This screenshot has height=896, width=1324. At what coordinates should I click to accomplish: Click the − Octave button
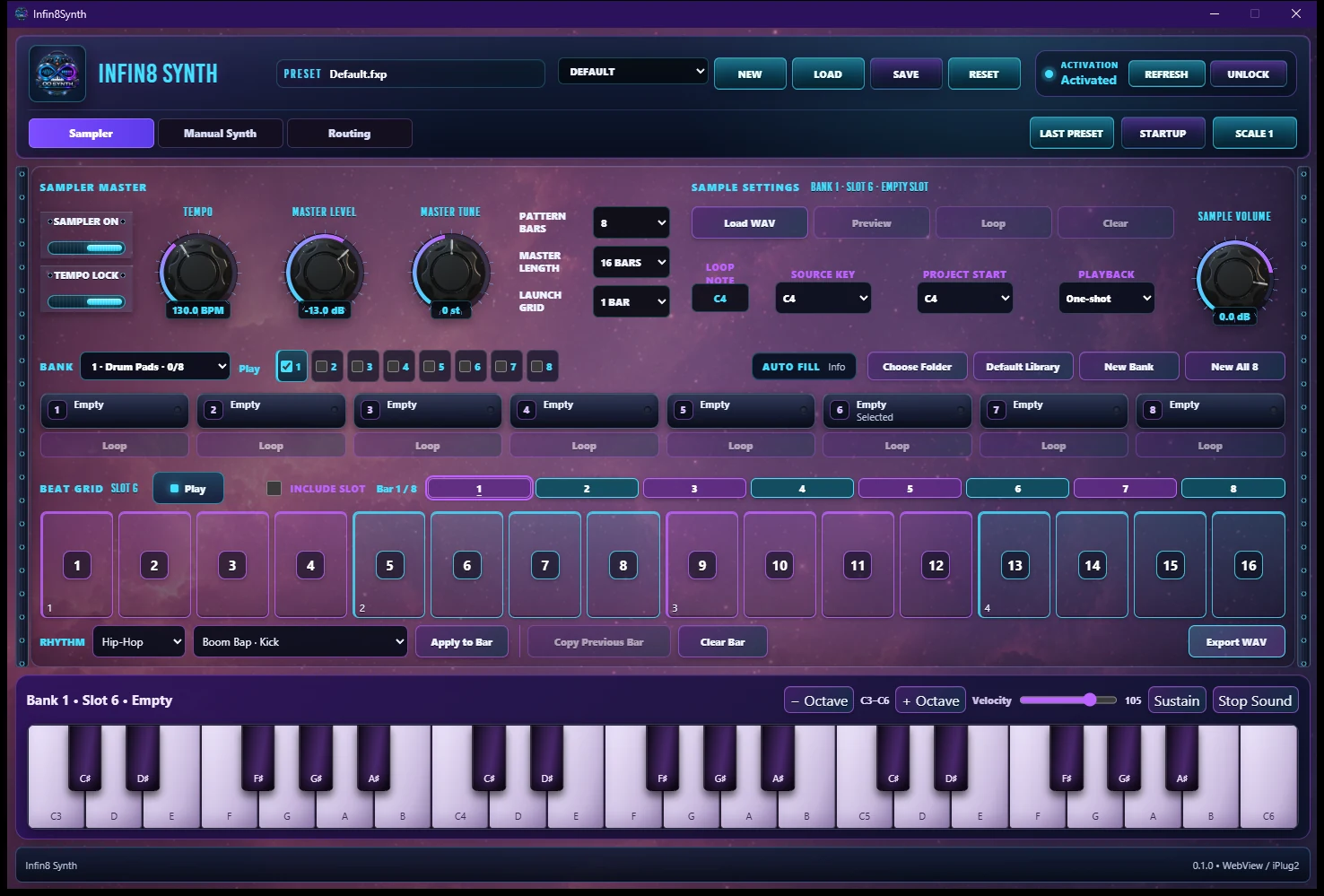(819, 700)
